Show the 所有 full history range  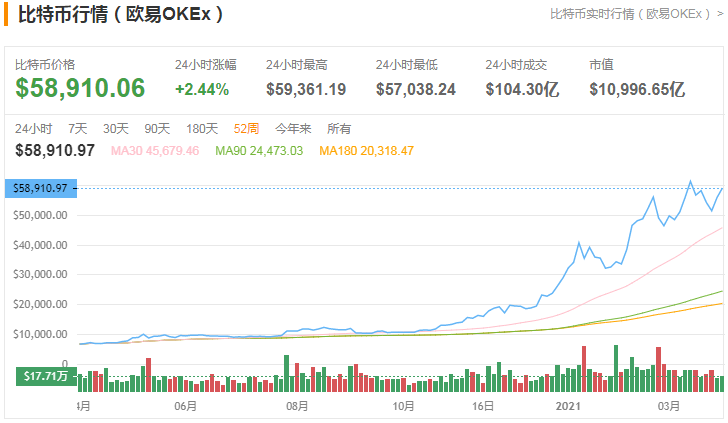click(340, 128)
